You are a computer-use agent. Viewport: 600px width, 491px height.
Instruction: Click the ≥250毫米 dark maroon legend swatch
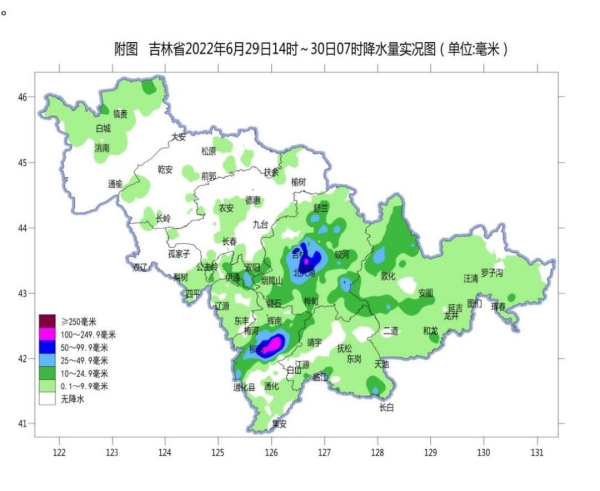tap(47, 320)
